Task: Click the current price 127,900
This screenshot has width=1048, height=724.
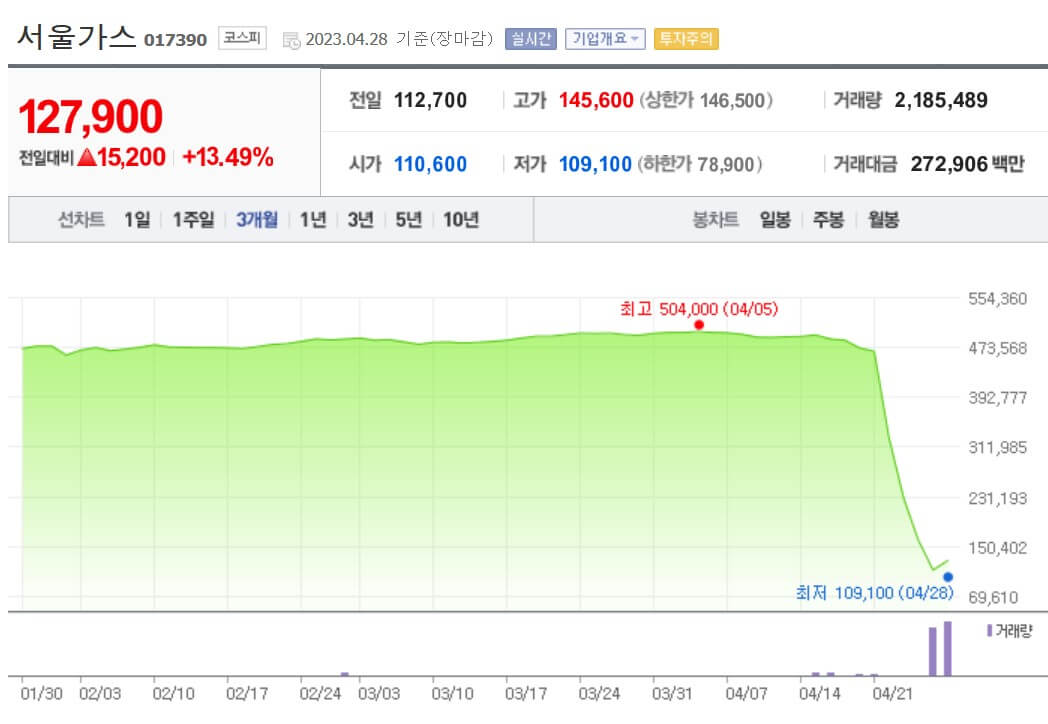Action: click(x=90, y=116)
